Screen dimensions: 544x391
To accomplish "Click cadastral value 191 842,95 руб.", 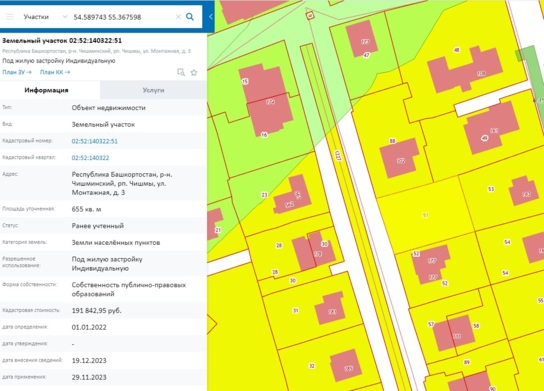I will pyautogui.click(x=96, y=311).
